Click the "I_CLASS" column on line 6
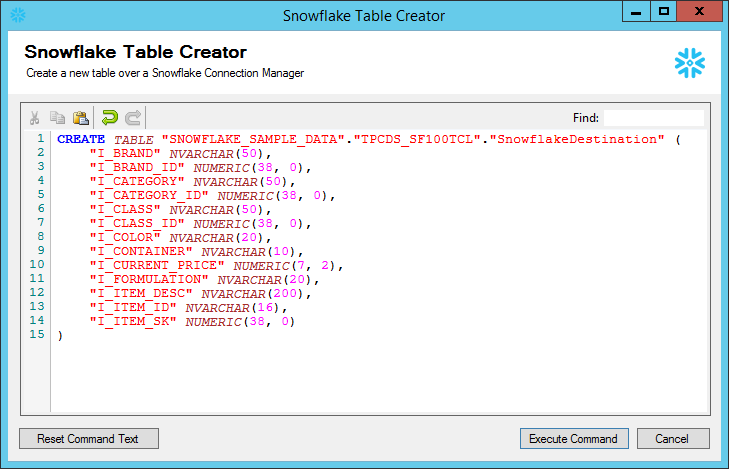Viewport: 729px width, 469px height. (x=125, y=209)
